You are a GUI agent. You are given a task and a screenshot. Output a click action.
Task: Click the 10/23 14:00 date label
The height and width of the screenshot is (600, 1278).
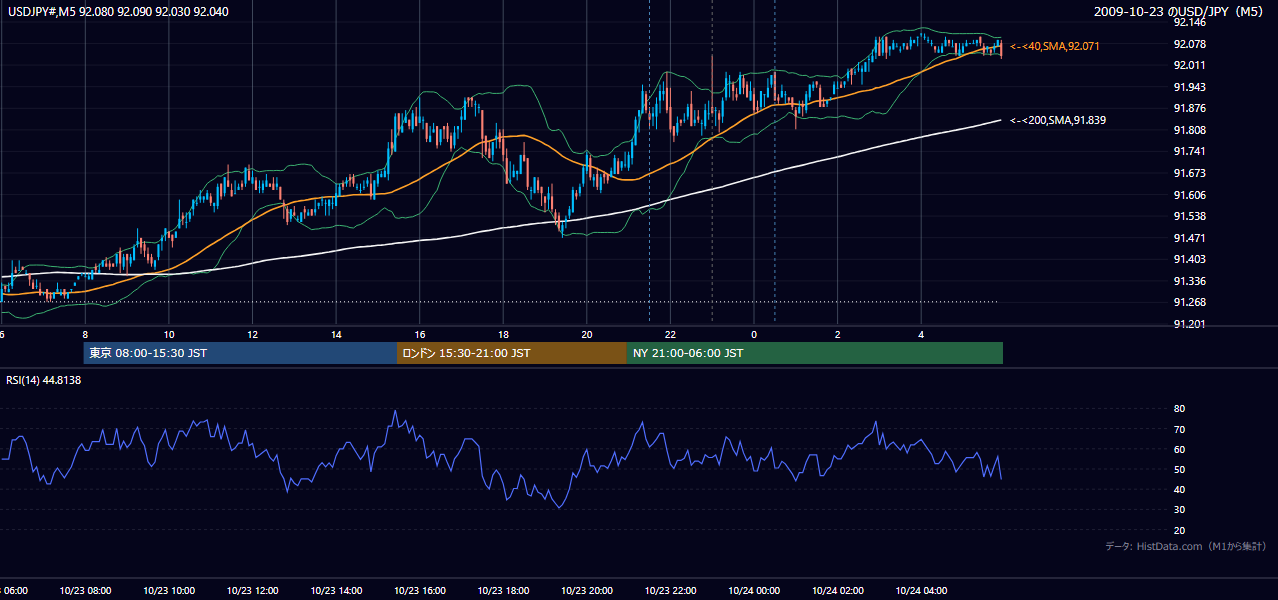(336, 591)
